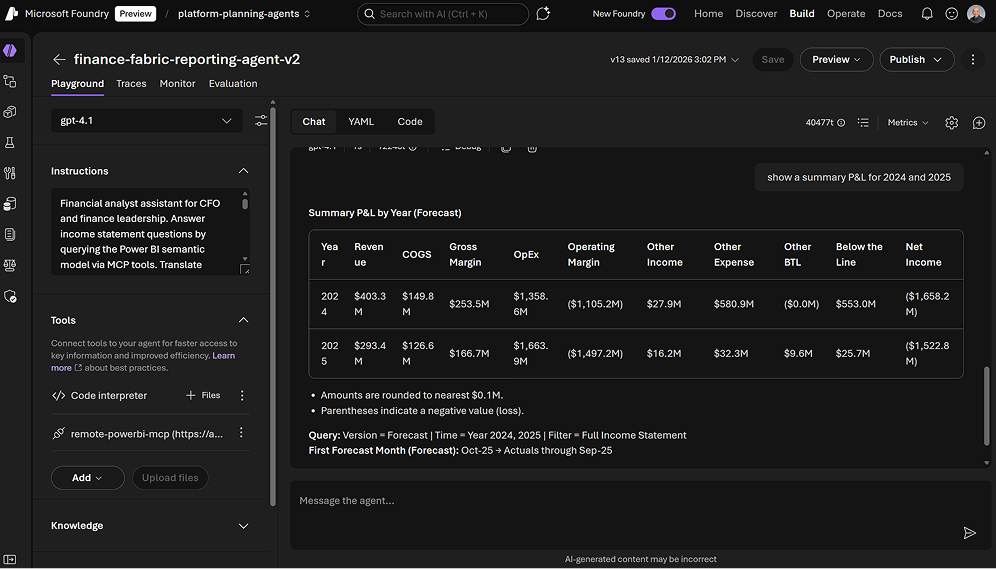Screen dimensions: 996x569
Task: Open the flask experiments icon in left sidebar
Action: click(10, 142)
